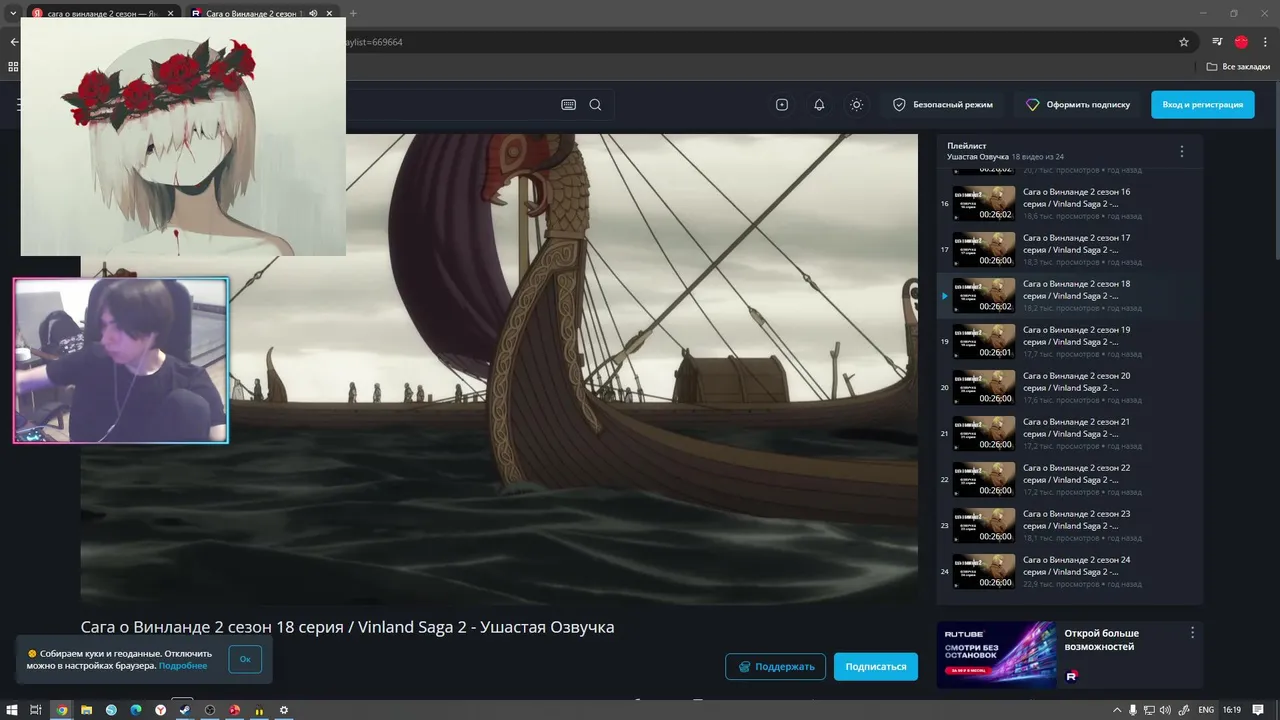Select the currently playing episode 18
The image size is (1280, 720).
(x=1068, y=295)
